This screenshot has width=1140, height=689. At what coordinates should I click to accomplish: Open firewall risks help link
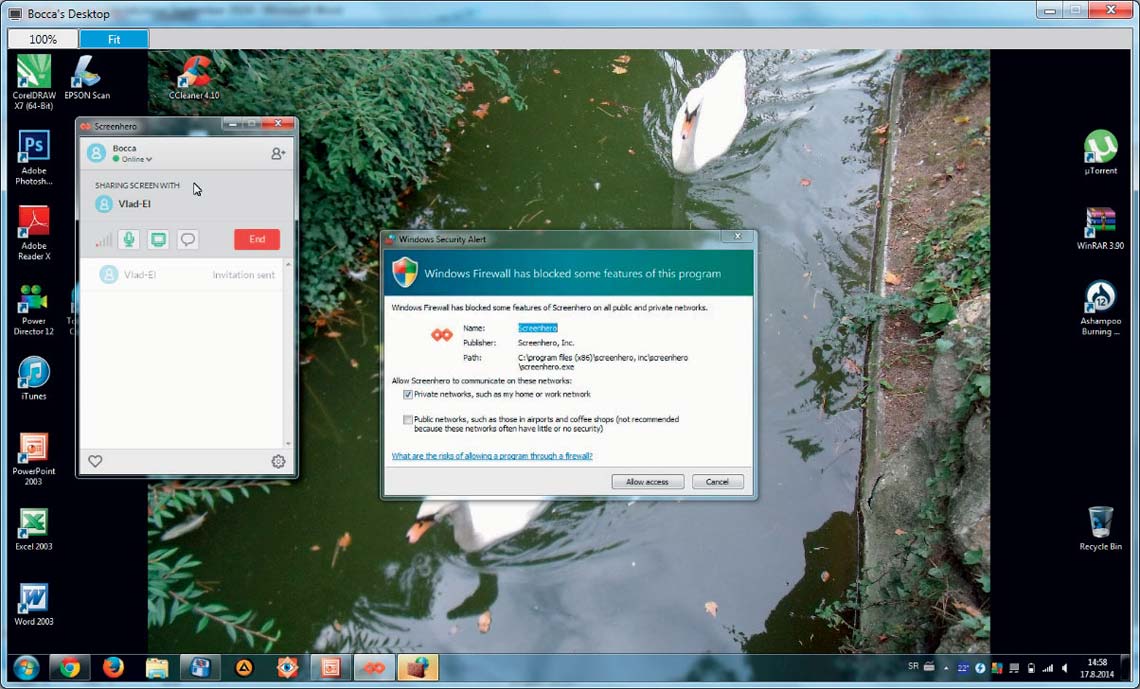point(492,456)
